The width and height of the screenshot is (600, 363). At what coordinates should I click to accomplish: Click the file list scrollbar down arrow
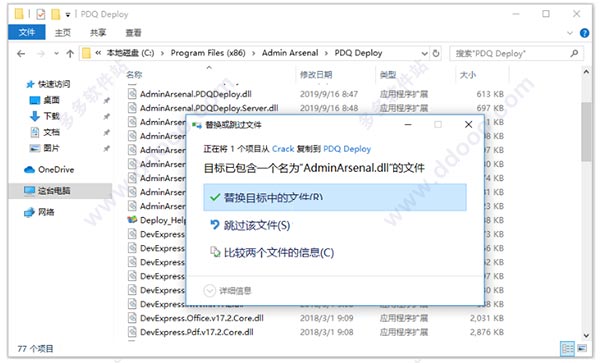pos(586,335)
